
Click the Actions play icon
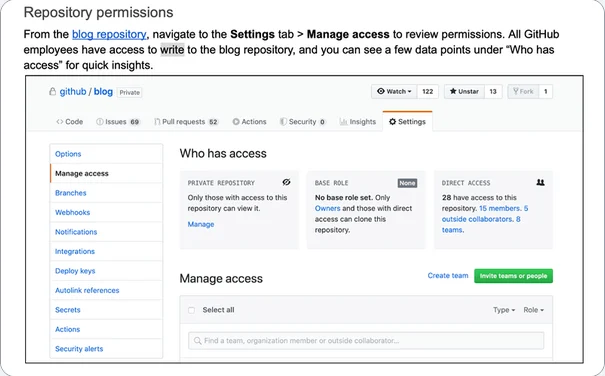pos(236,122)
